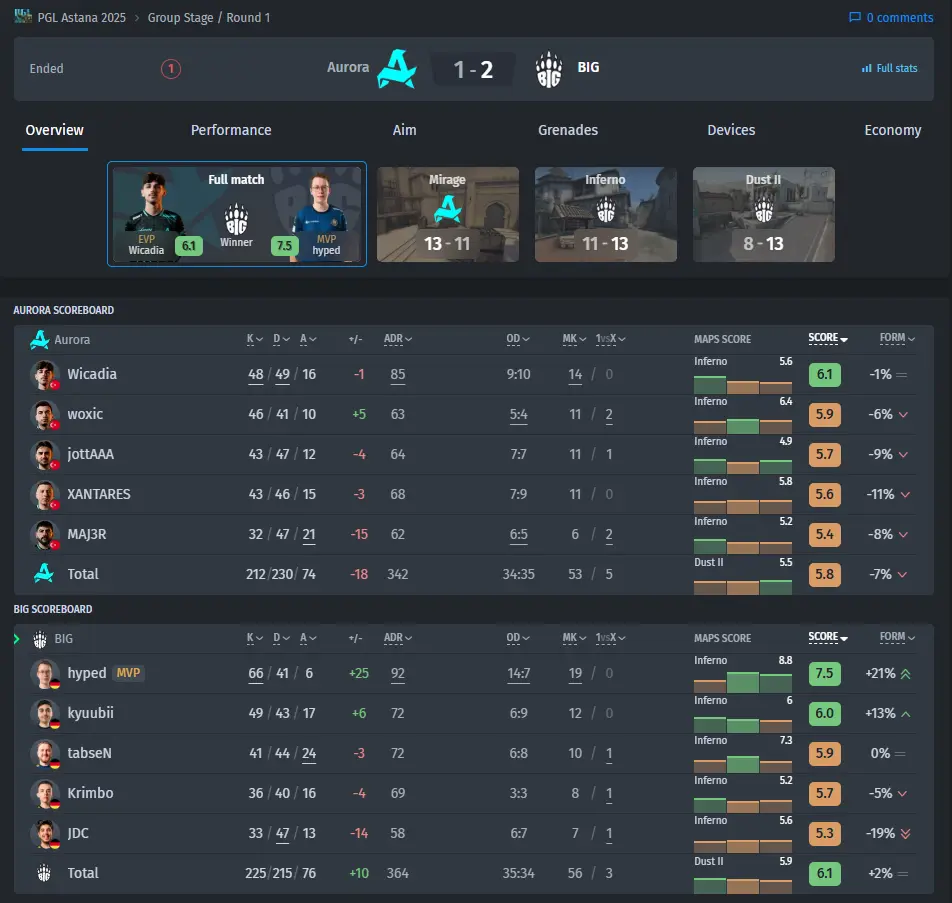Sort BIG scoreboard by FORM column

point(897,636)
